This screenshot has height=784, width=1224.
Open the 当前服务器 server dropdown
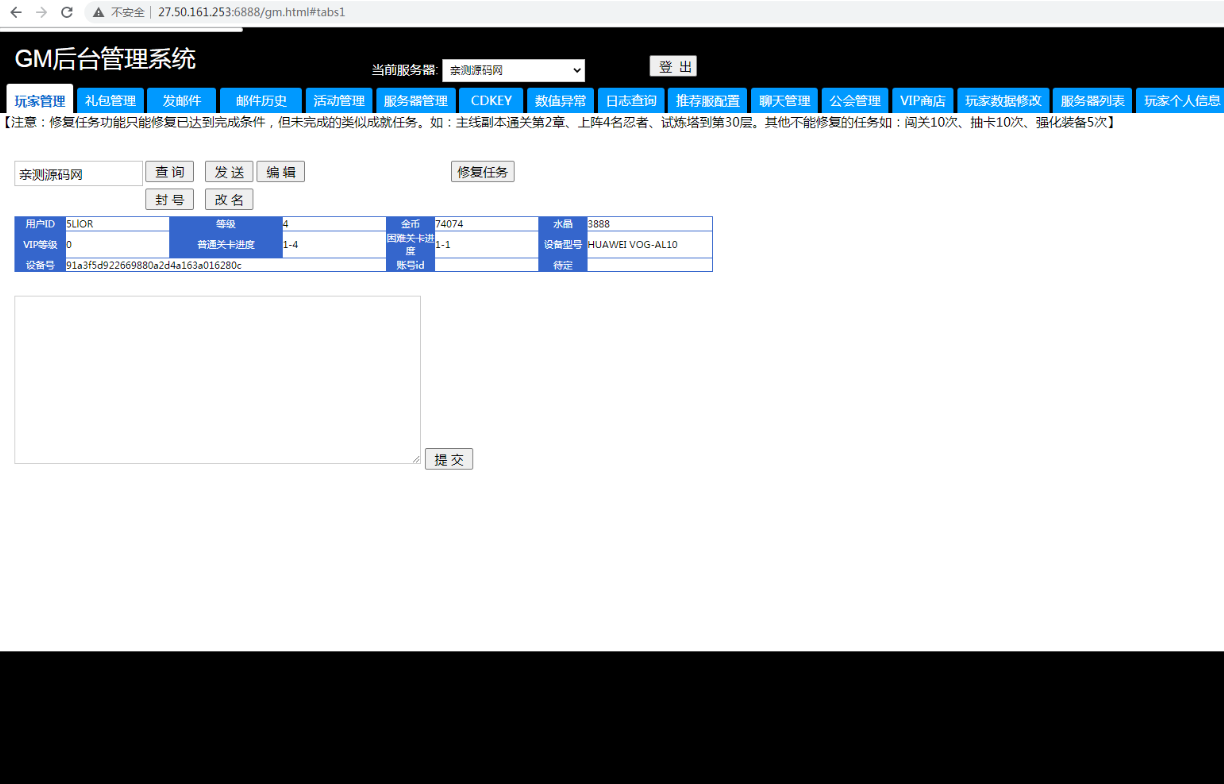(513, 71)
